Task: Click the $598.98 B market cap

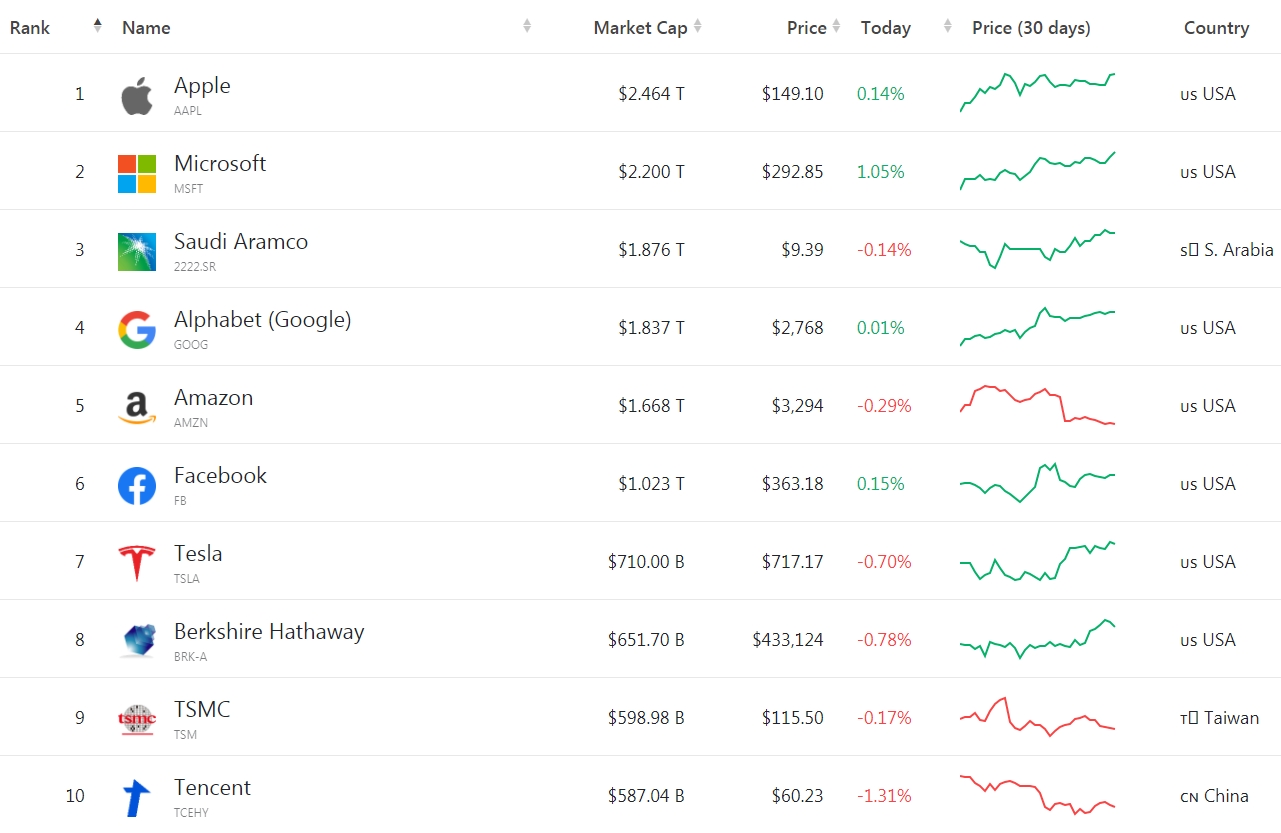Action: click(646, 718)
